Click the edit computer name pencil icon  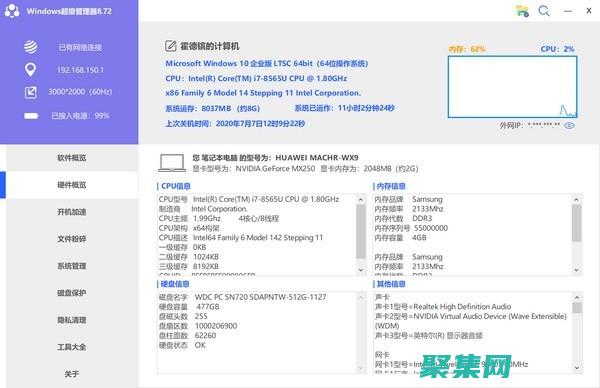point(170,46)
